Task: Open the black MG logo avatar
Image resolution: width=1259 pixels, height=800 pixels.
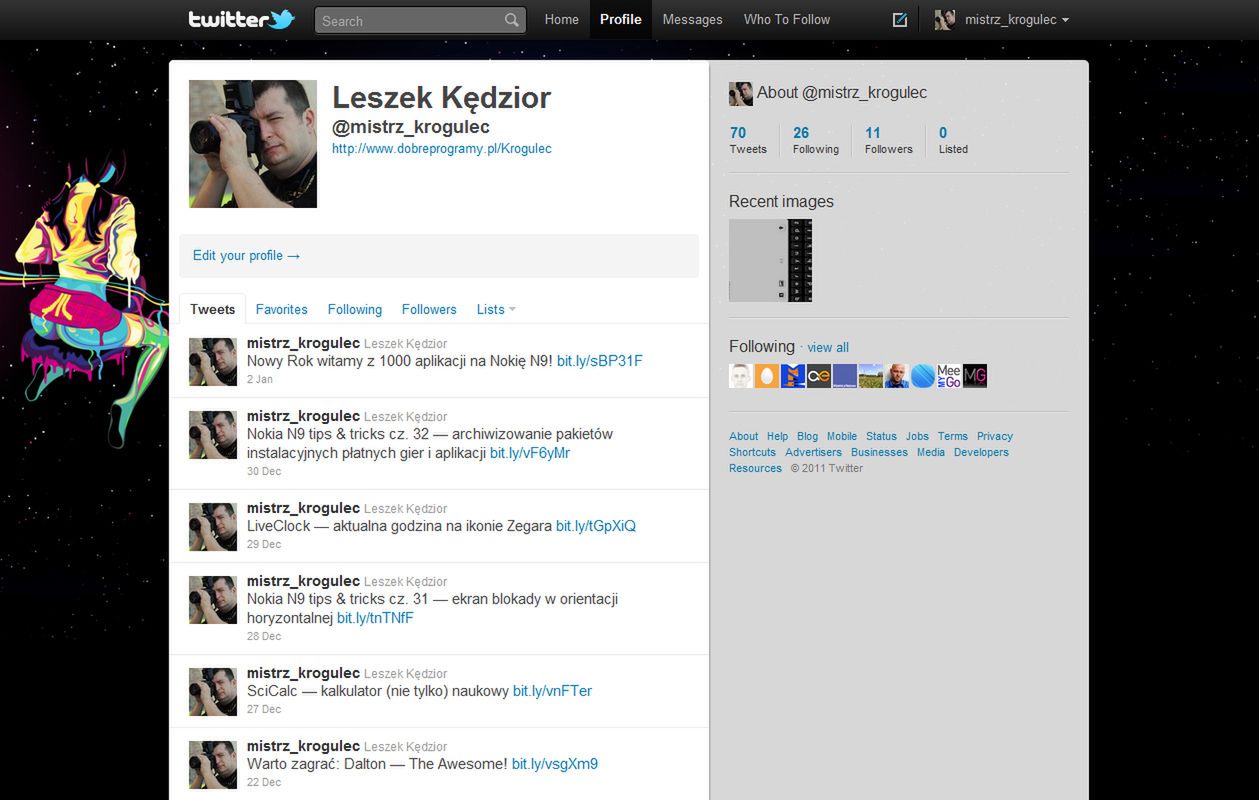Action: click(x=975, y=376)
